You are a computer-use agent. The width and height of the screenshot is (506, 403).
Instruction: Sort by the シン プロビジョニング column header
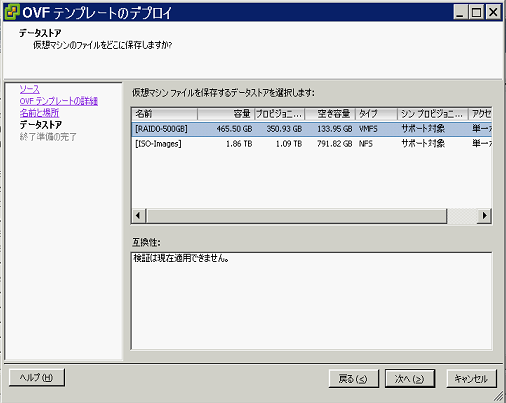click(433, 114)
